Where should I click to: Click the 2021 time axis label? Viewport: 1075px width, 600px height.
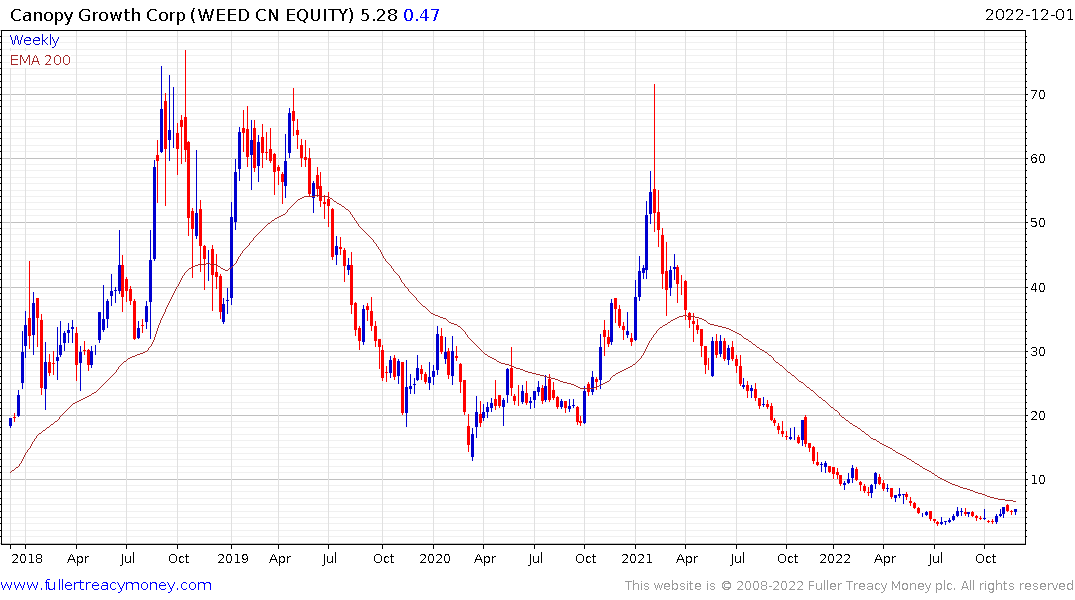(636, 559)
